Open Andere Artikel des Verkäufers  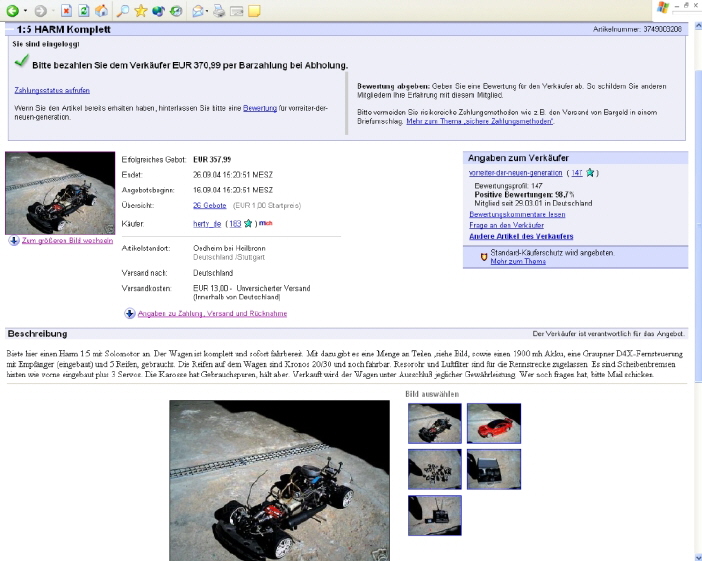point(521,236)
